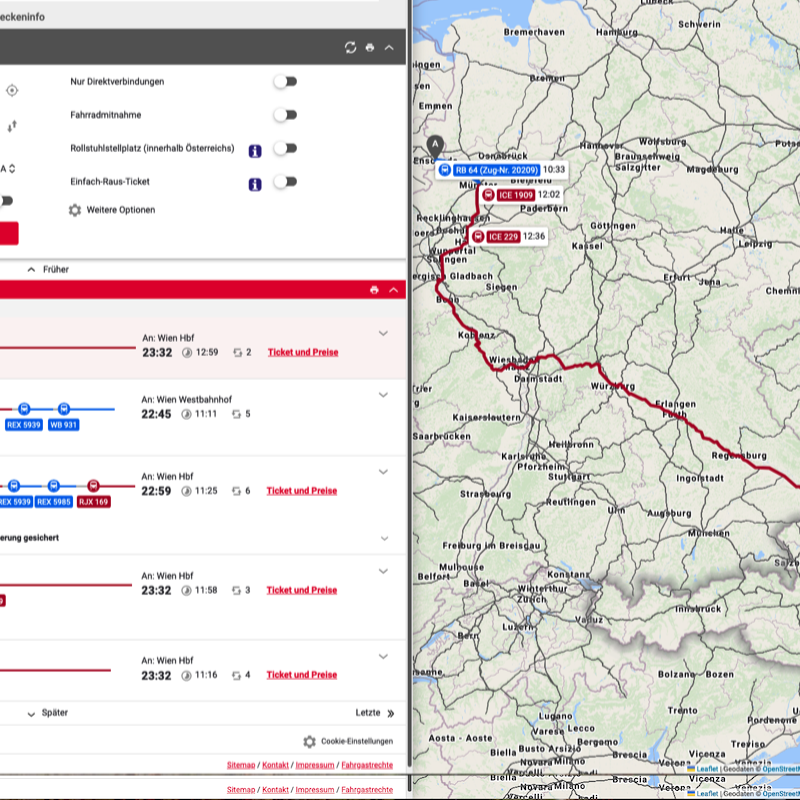Image resolution: width=800 pixels, height=800 pixels.
Task: Open the upper Sitemap footer link
Action: click(241, 765)
